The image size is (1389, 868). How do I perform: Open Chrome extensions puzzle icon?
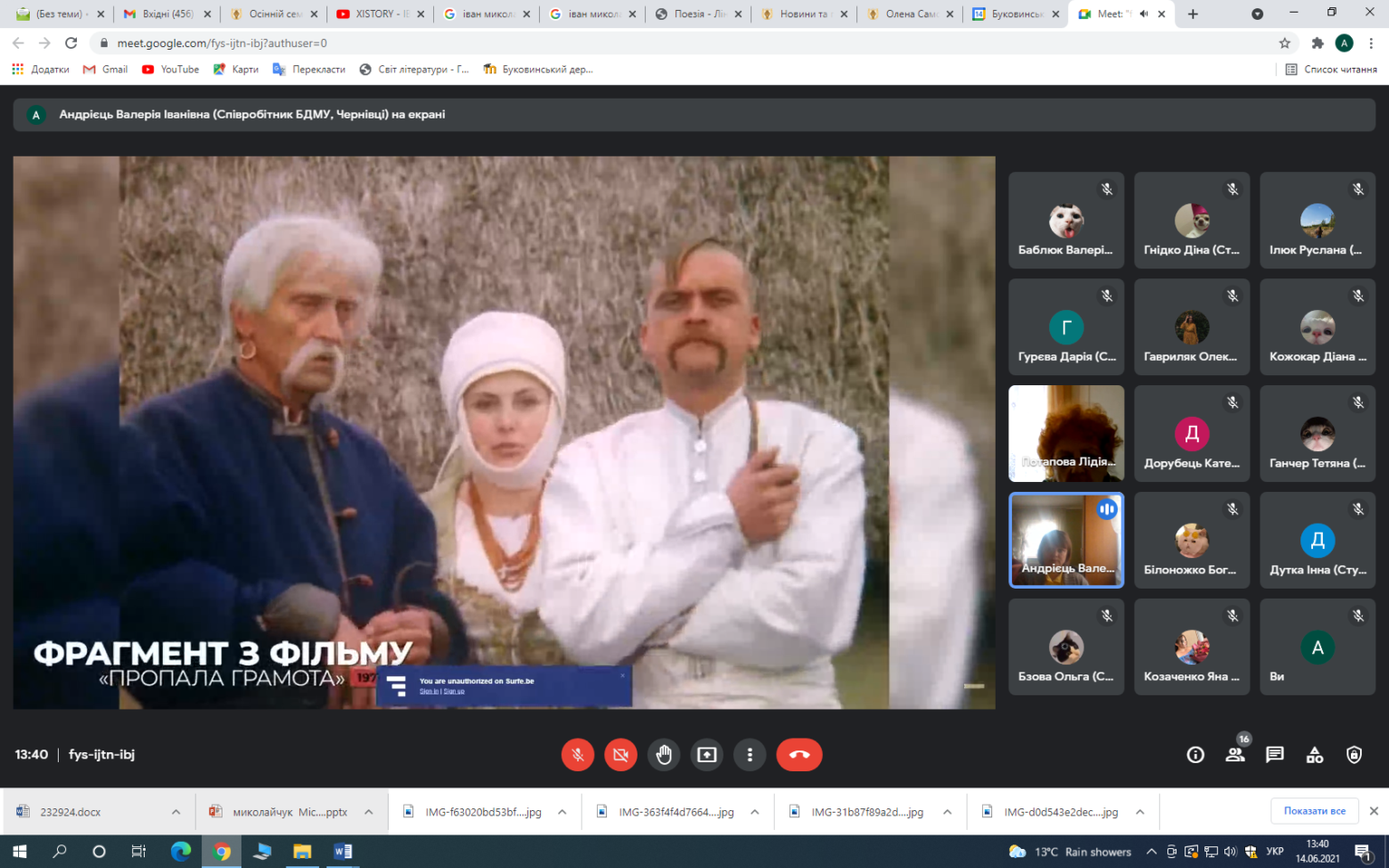coord(1317,42)
